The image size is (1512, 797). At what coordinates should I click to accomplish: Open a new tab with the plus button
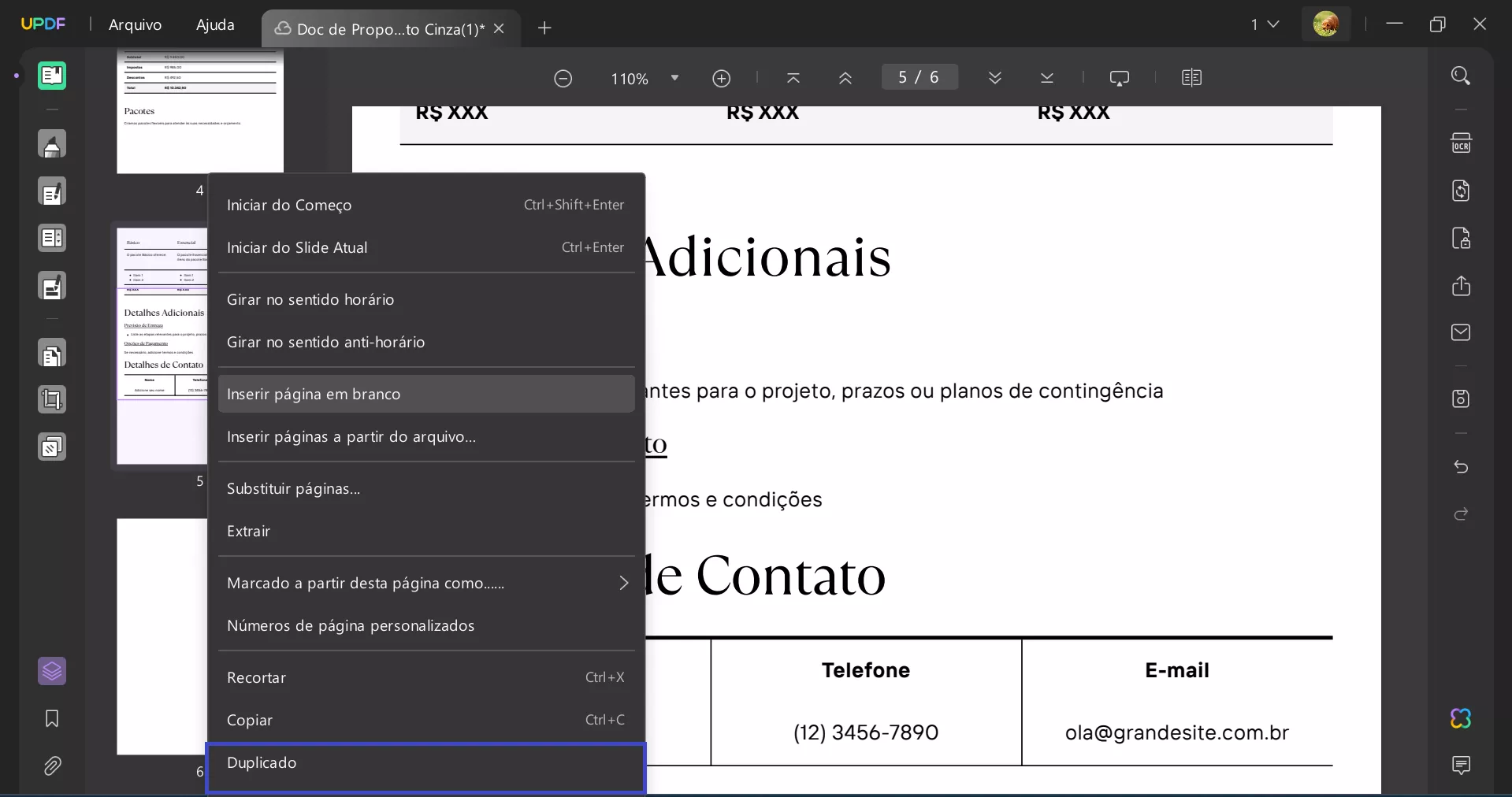[x=544, y=28]
